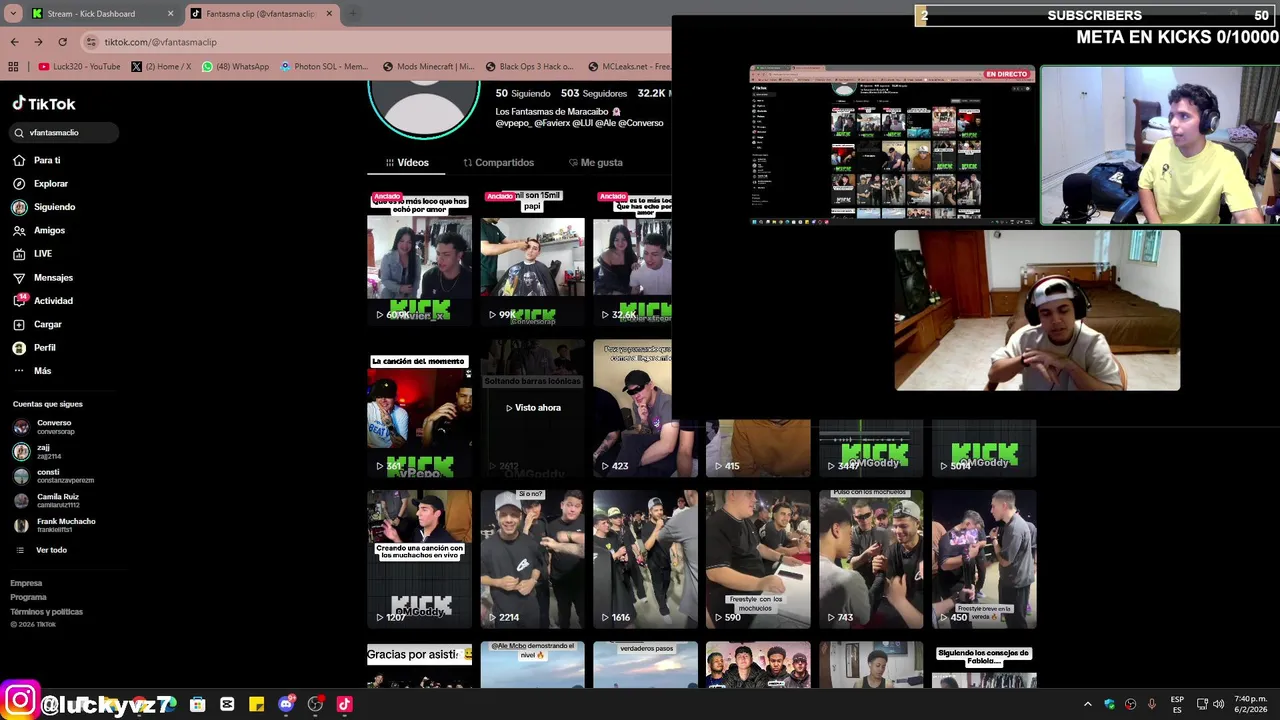The height and width of the screenshot is (720, 1280).
Task: Open Perfil in sidebar
Action: click(34, 347)
